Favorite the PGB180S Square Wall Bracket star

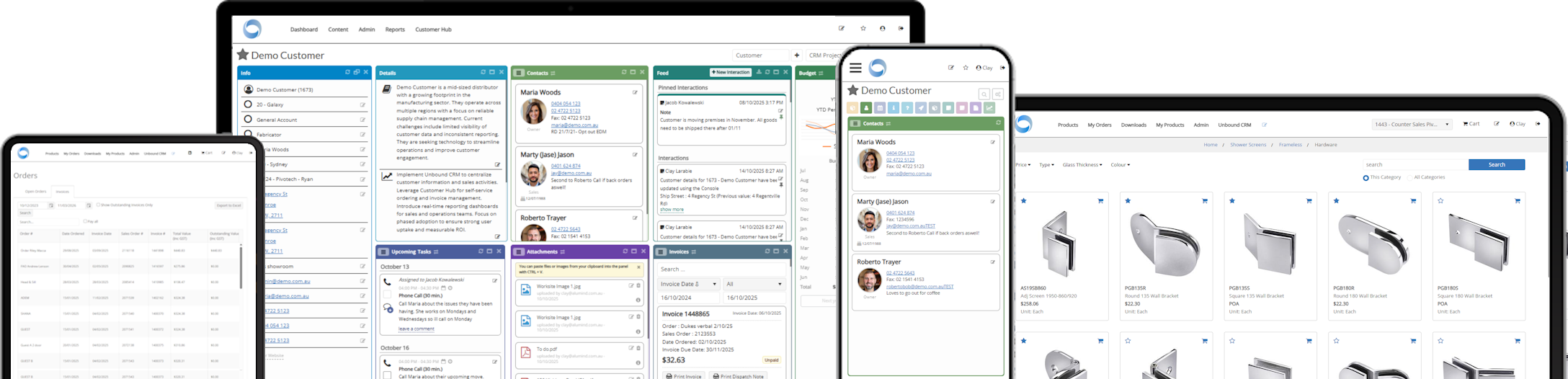(1440, 201)
